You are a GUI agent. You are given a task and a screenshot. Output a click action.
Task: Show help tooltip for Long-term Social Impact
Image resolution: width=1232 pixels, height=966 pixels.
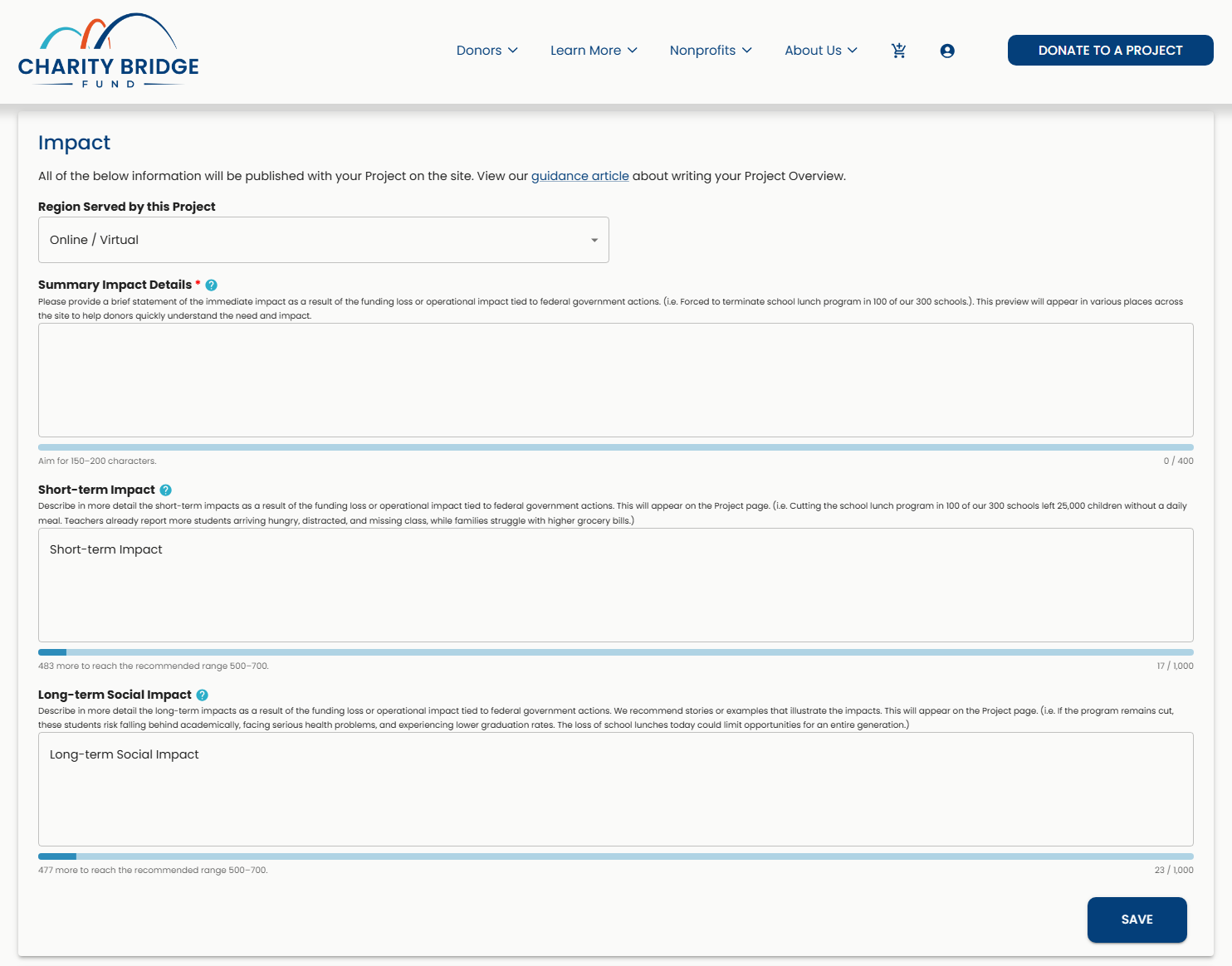(203, 695)
